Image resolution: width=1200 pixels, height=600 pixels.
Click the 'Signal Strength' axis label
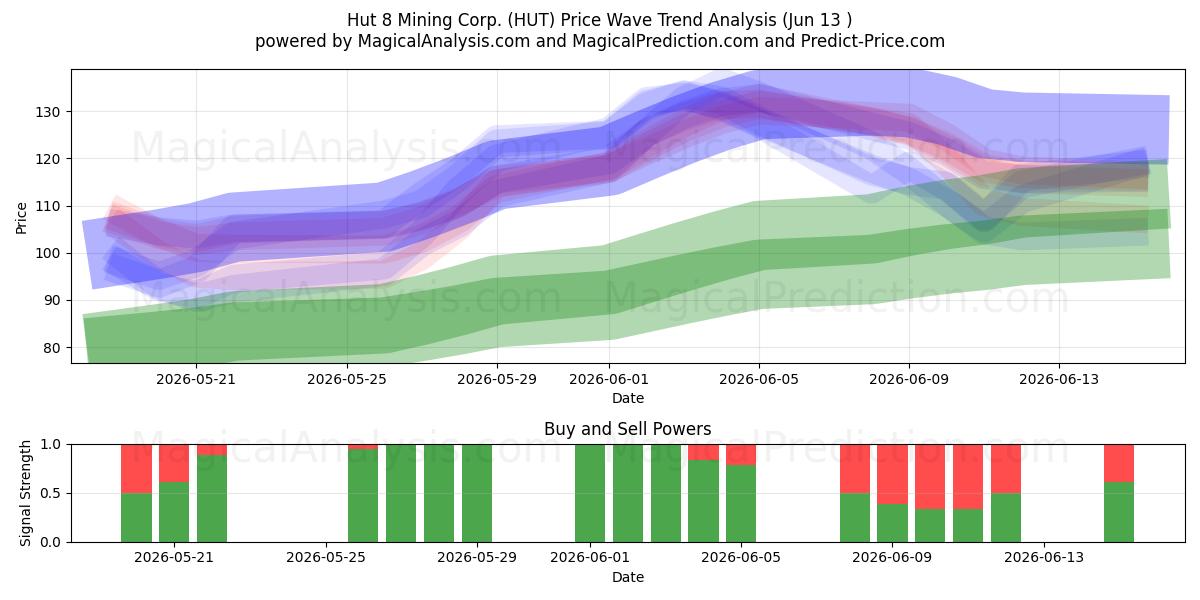pyautogui.click(x=26, y=493)
